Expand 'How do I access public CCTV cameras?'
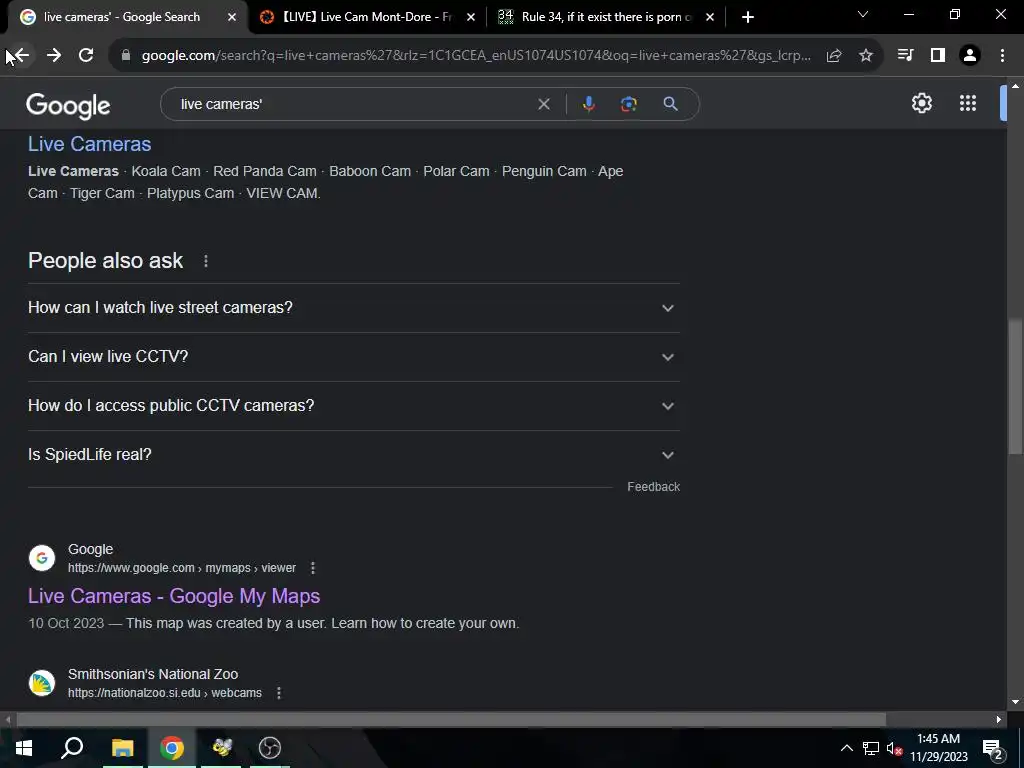 click(x=353, y=406)
